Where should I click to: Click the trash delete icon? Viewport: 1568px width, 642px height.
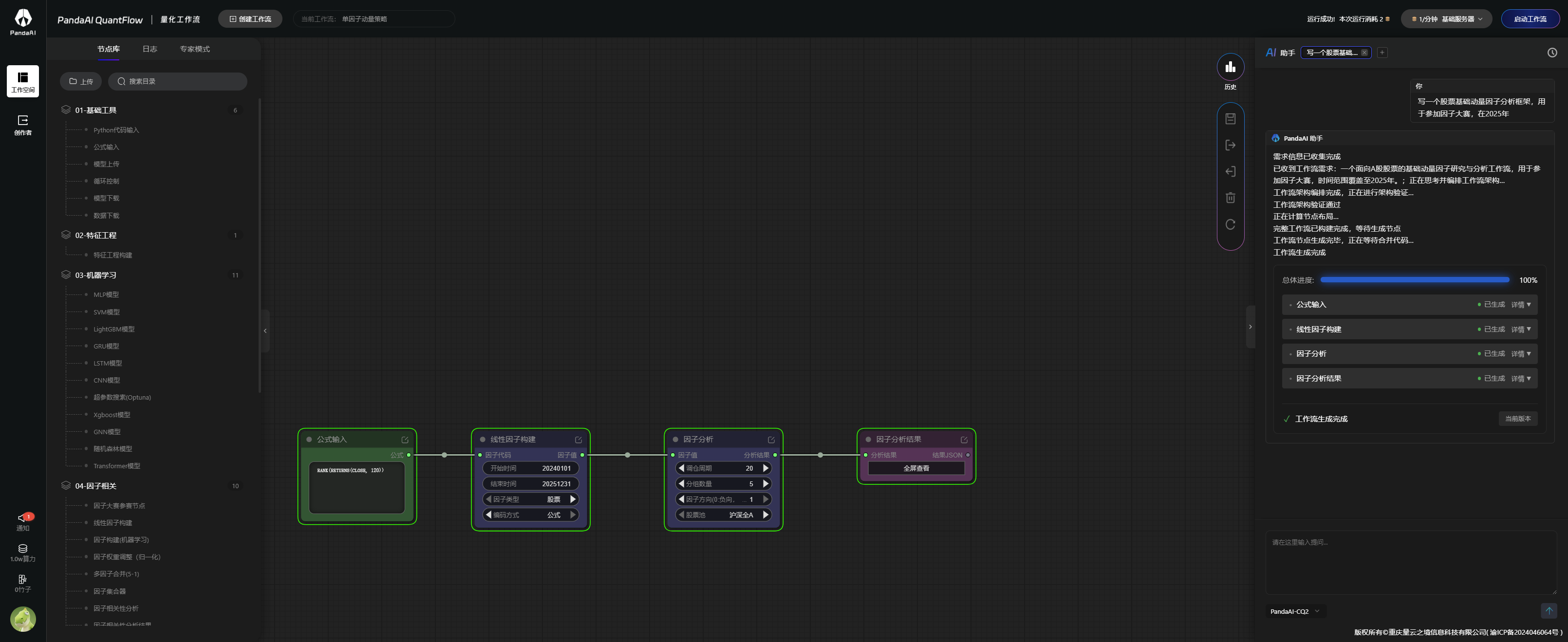coord(1230,198)
